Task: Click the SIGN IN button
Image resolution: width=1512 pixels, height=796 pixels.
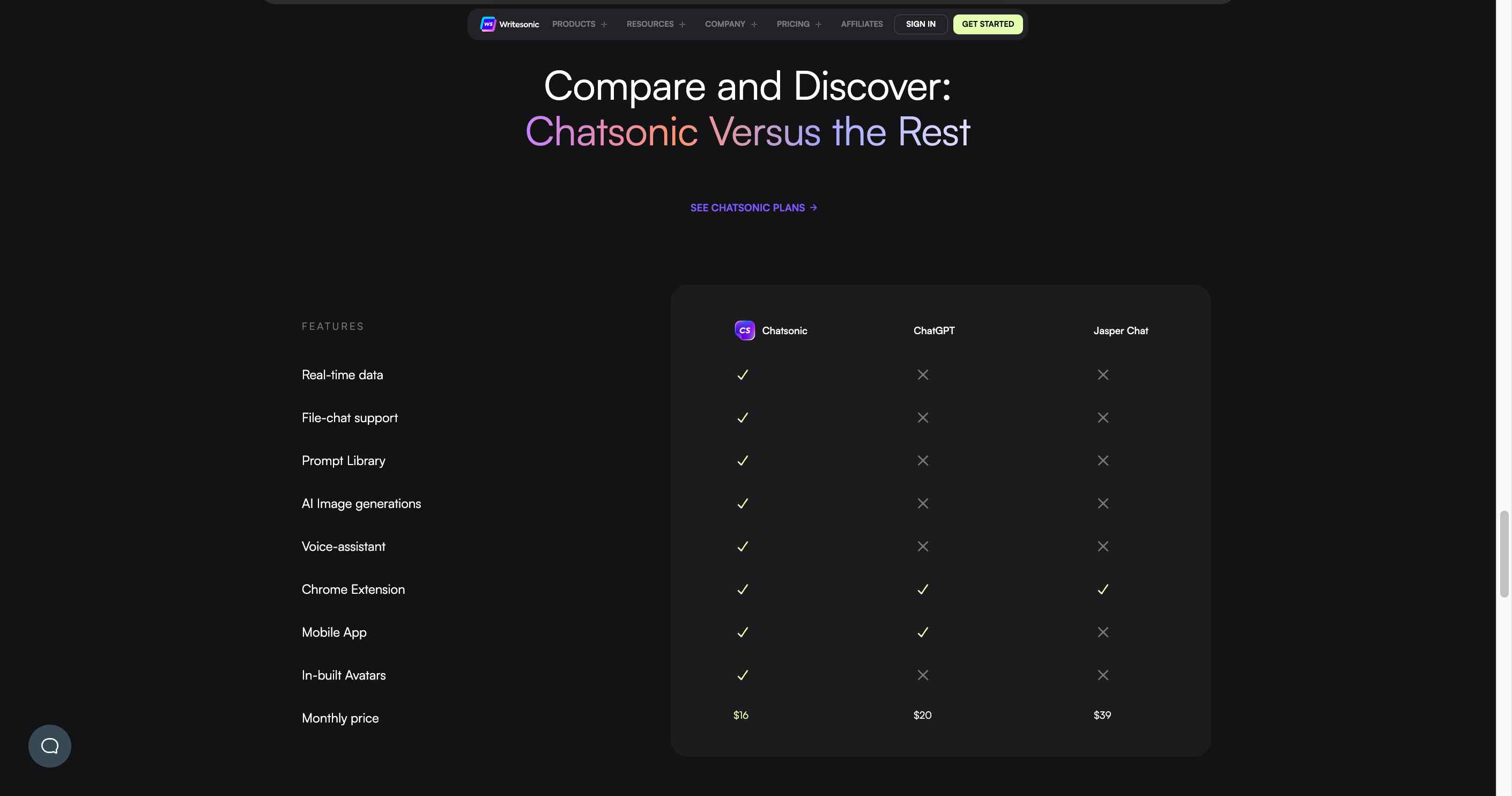Action: [x=921, y=24]
